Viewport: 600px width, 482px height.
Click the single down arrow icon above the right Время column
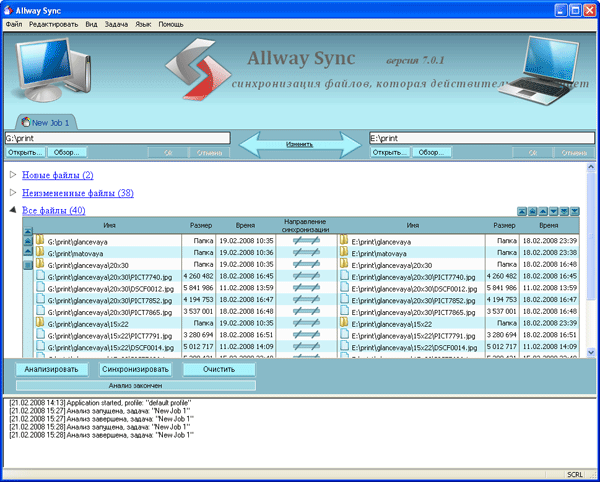point(553,212)
